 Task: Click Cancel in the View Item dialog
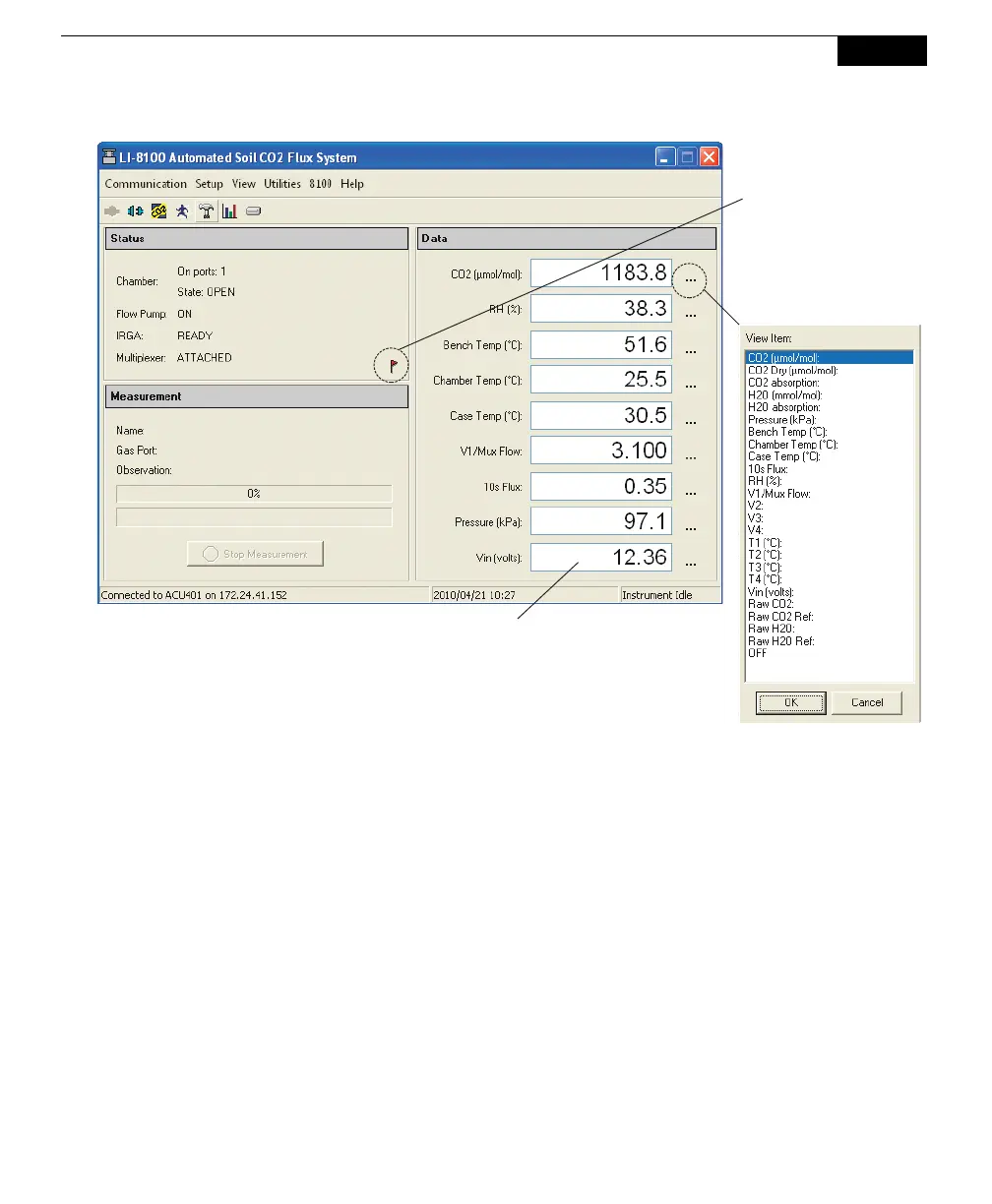(x=867, y=702)
